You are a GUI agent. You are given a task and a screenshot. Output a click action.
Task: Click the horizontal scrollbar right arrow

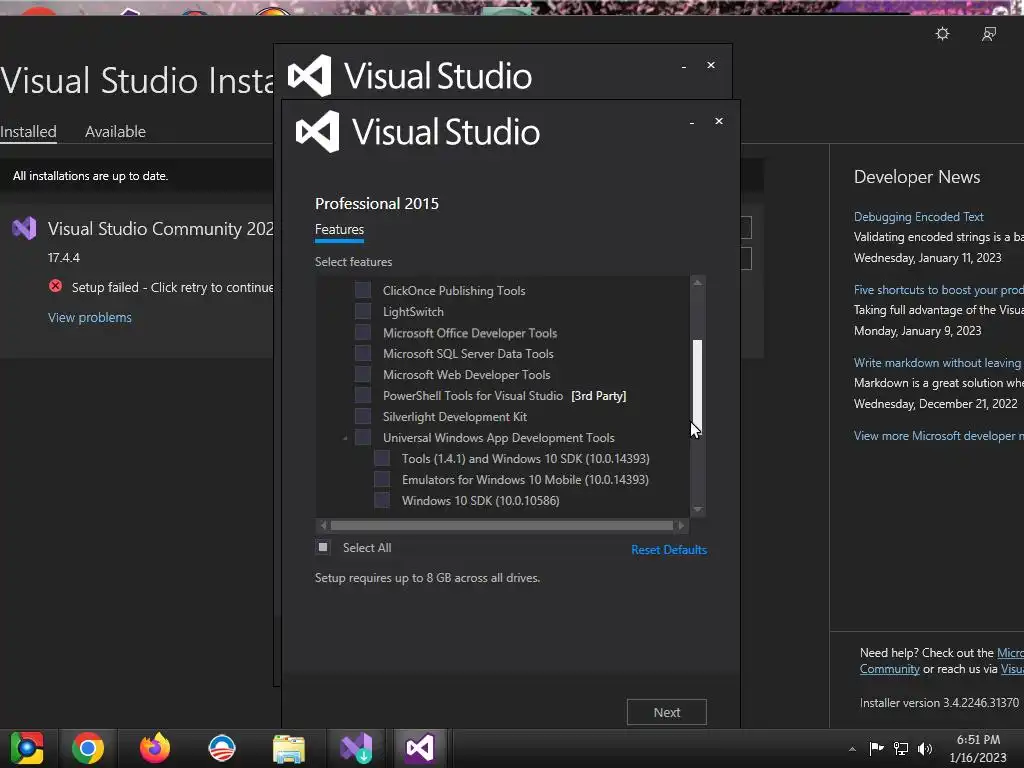[x=681, y=525]
